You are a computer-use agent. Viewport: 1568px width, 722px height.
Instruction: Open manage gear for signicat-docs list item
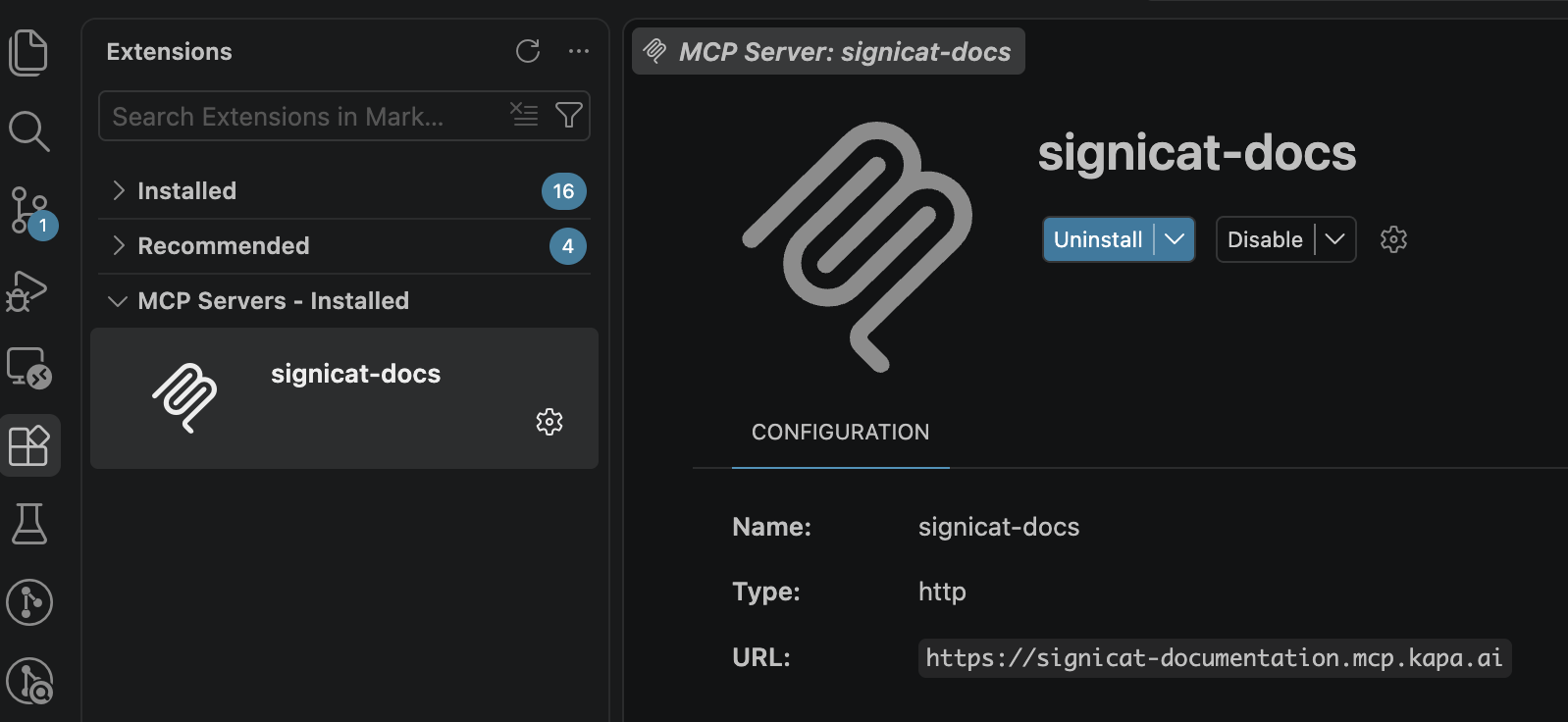pos(549,422)
